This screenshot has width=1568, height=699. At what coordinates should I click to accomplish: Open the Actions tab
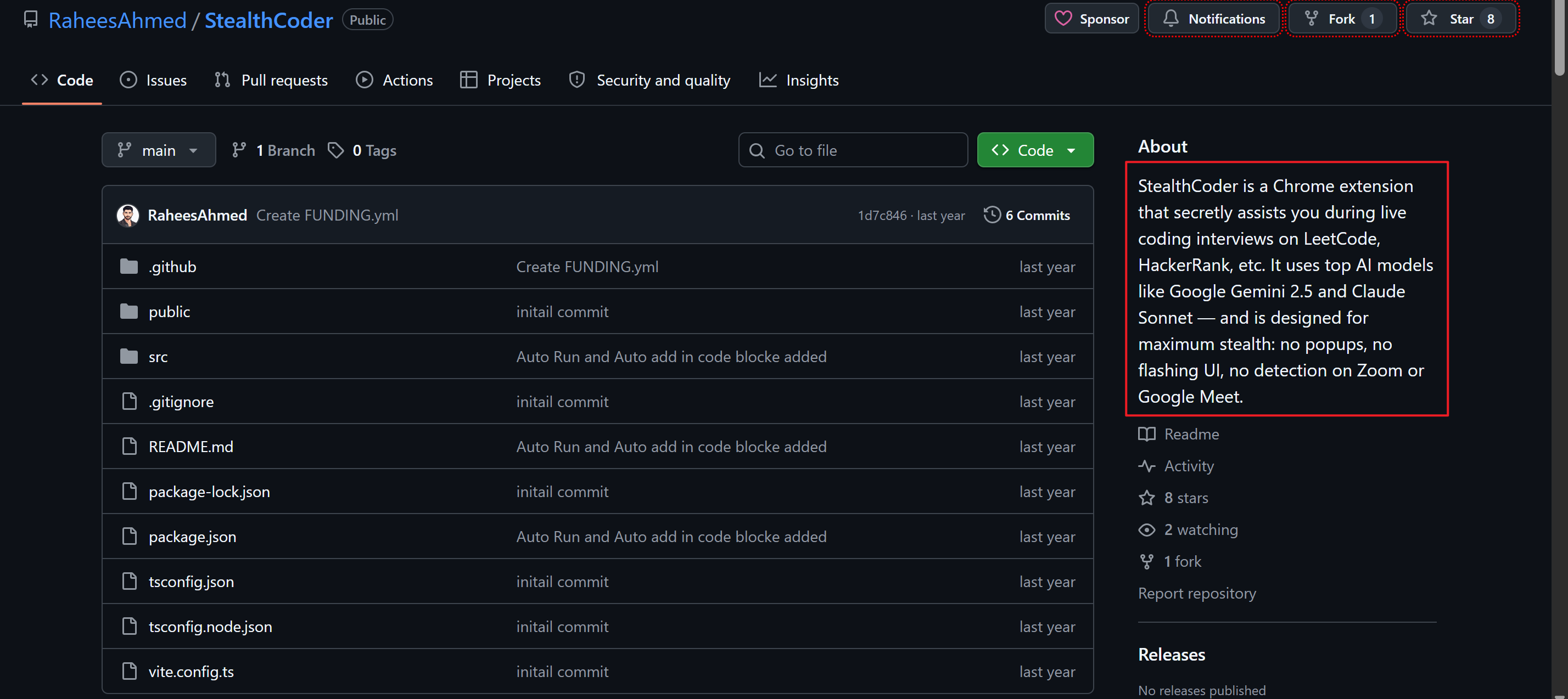click(394, 80)
